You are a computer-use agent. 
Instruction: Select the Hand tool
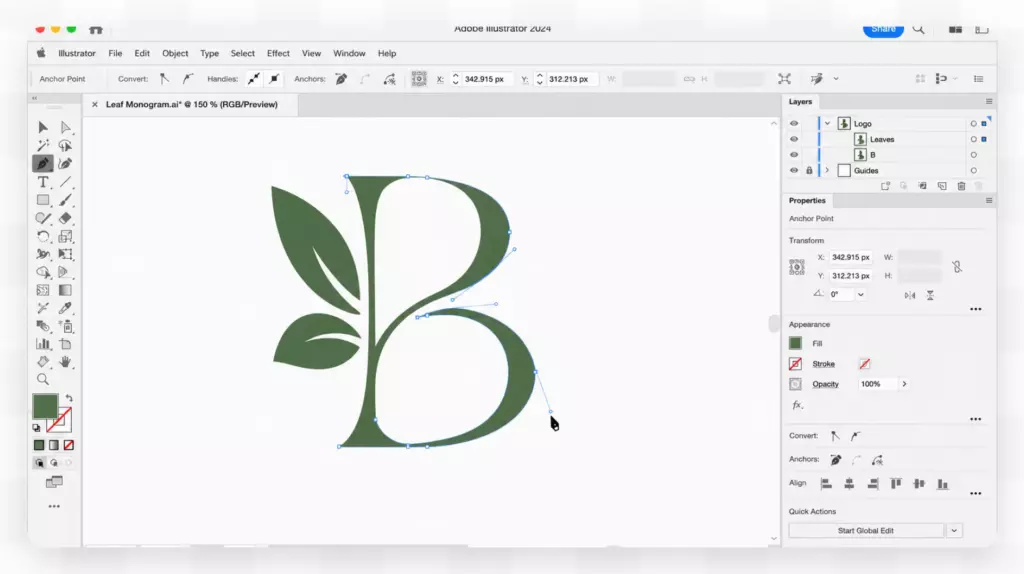pyautogui.click(x=65, y=361)
